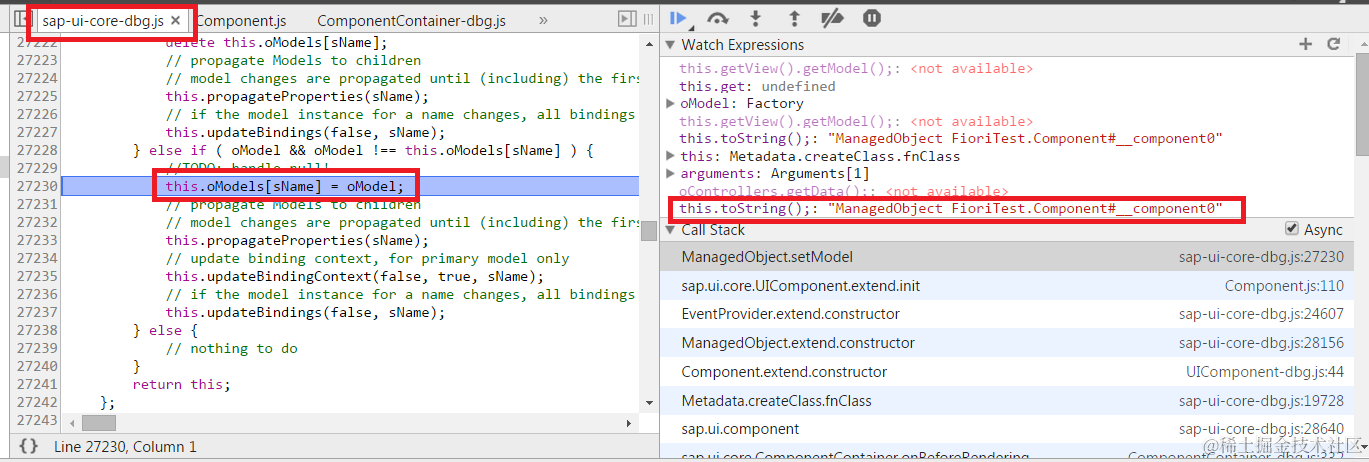
Task: Expand the this: Metadata.createClass.fnClass entry
Action: tap(671, 157)
